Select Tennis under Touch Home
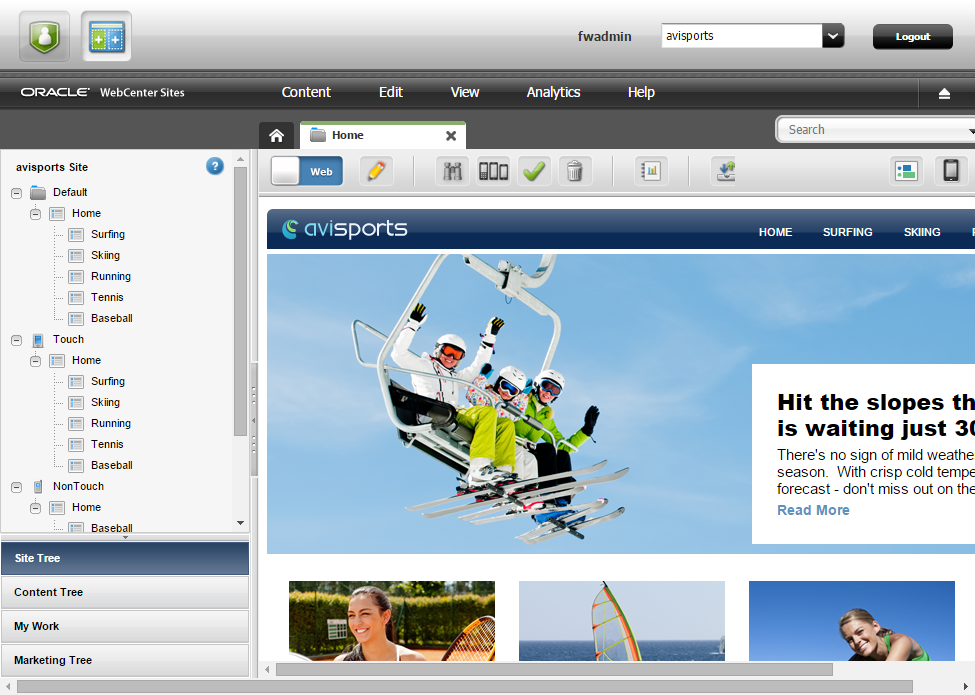The width and height of the screenshot is (975, 695). pos(107,444)
